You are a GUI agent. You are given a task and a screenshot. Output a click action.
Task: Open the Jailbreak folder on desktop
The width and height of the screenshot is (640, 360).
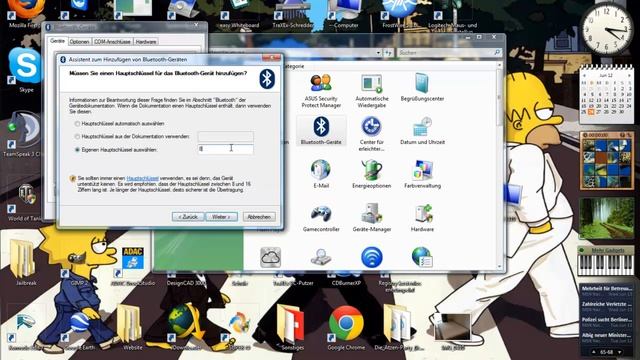[x=25, y=262]
